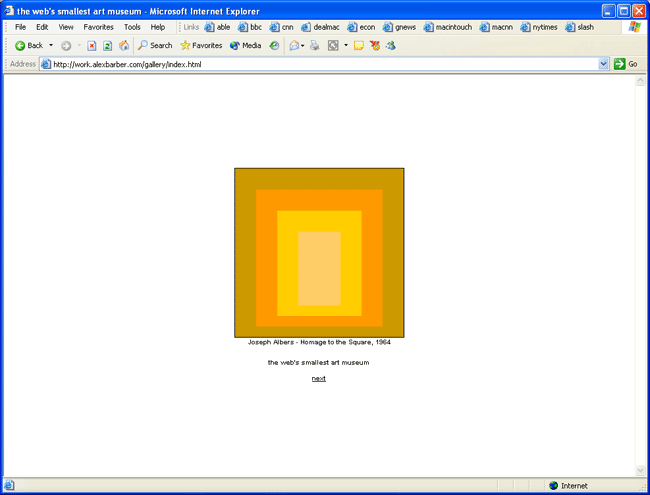Click the Windows flag logo throbber
650x495 pixels.
(634, 27)
